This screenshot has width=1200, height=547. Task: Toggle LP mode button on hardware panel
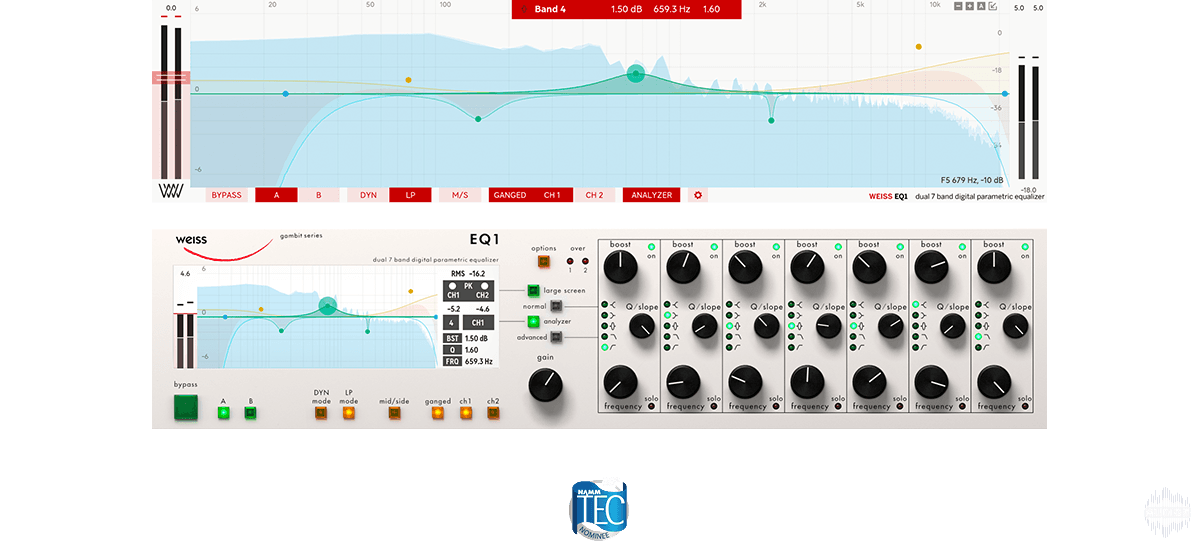point(349,412)
